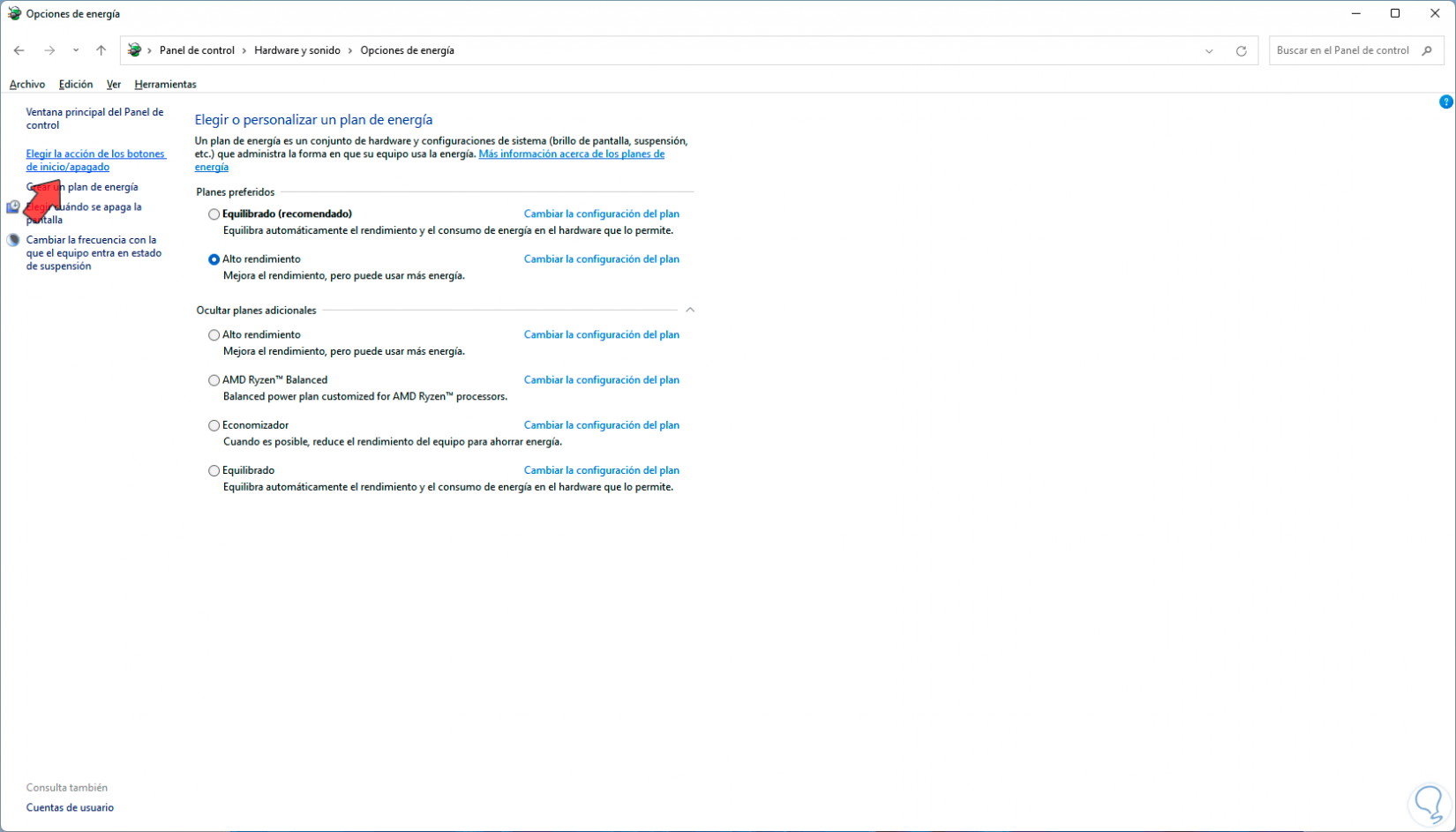Click the Ocultar planes adicionales label
The image size is (1456, 832).
(x=256, y=311)
